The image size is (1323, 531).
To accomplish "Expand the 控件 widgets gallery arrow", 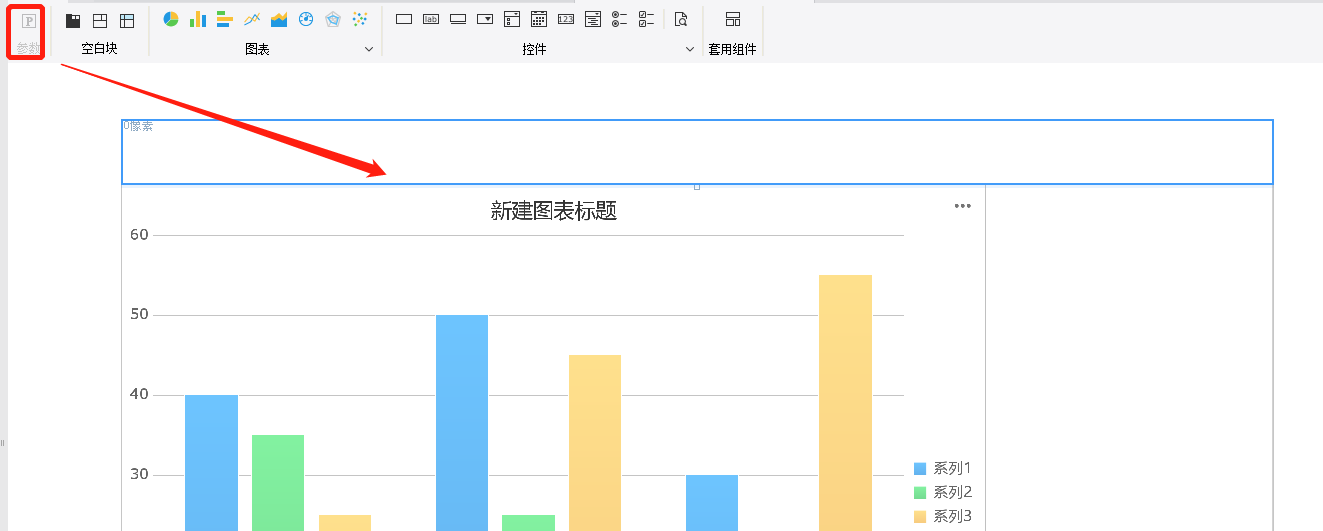I will pos(689,49).
